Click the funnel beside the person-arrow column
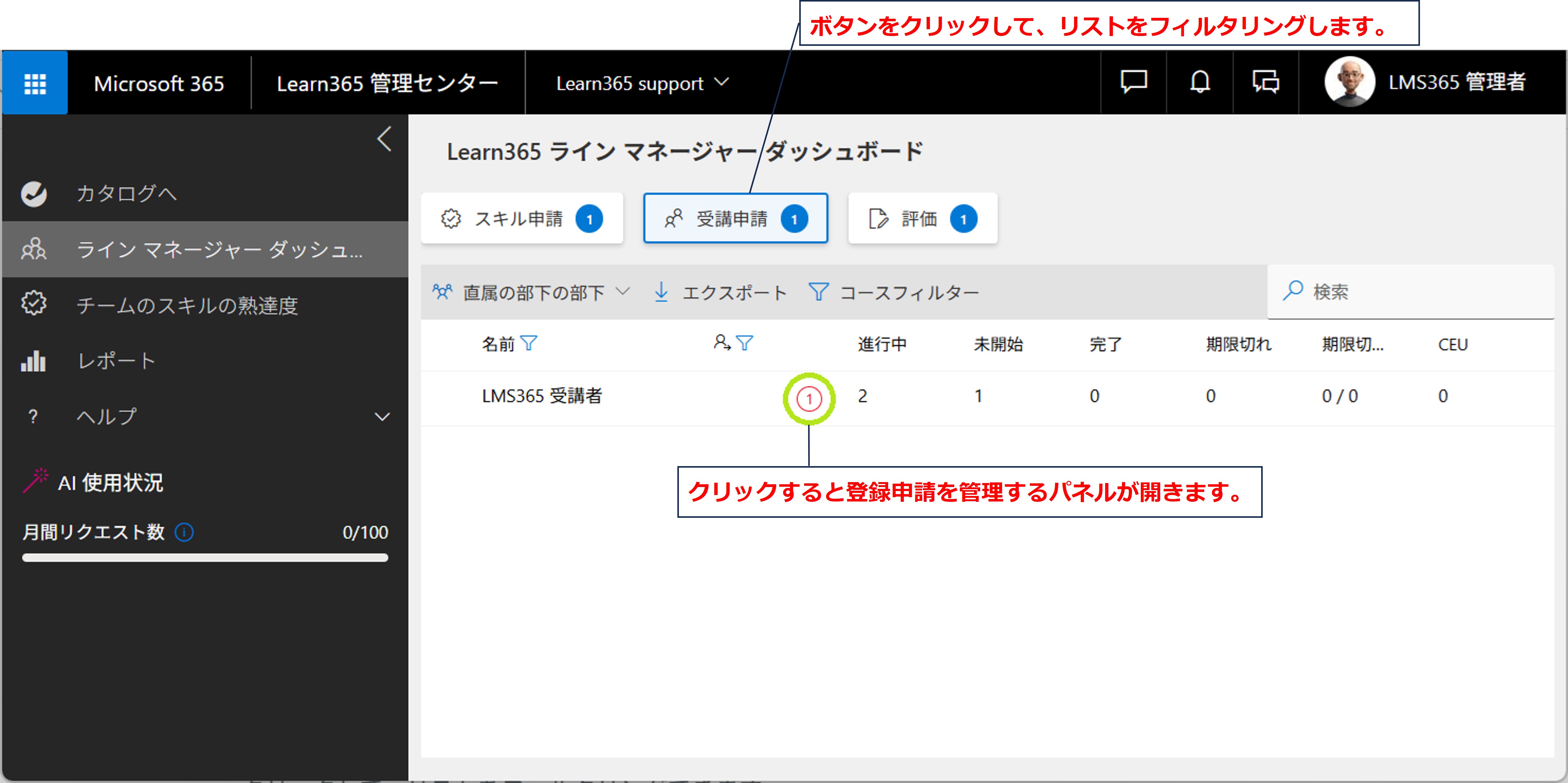This screenshot has height=783, width=1568. pyautogui.click(x=744, y=343)
